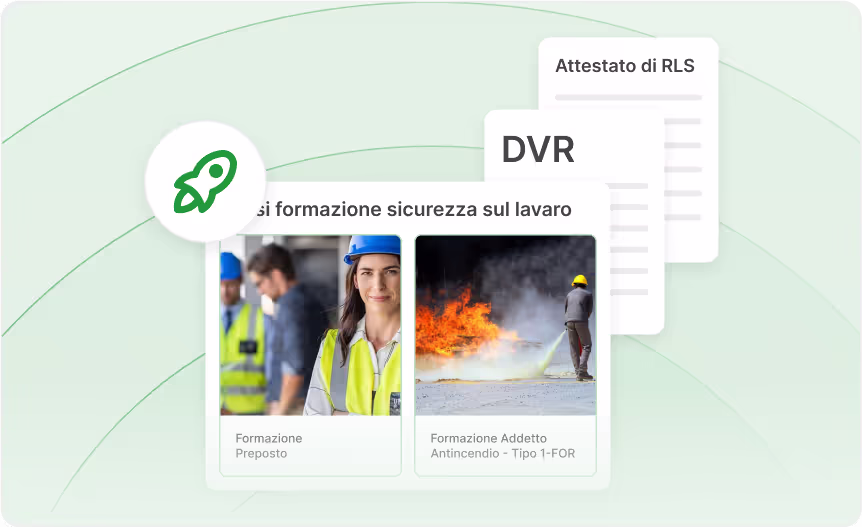Image resolution: width=862 pixels, height=527 pixels.
Task: Click the woman's blue hard hat
Action: 371,249
